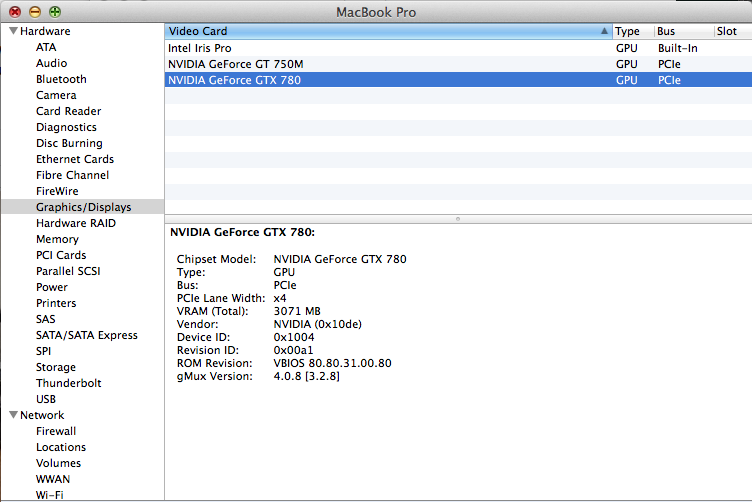Open the Audio hardware entry
This screenshot has height=502, width=752.
coord(51,63)
